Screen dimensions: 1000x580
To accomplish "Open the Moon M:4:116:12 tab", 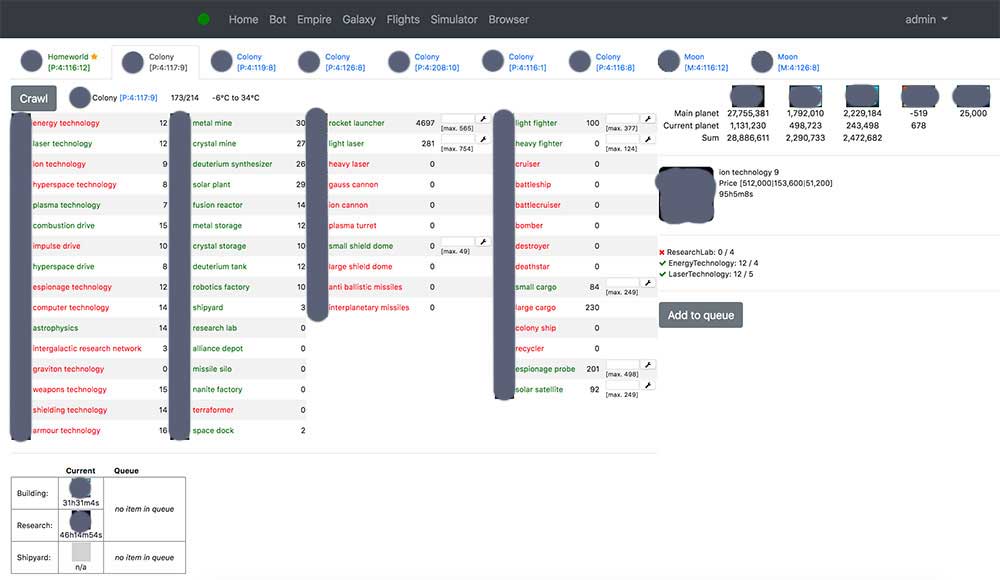I will click(x=705, y=62).
